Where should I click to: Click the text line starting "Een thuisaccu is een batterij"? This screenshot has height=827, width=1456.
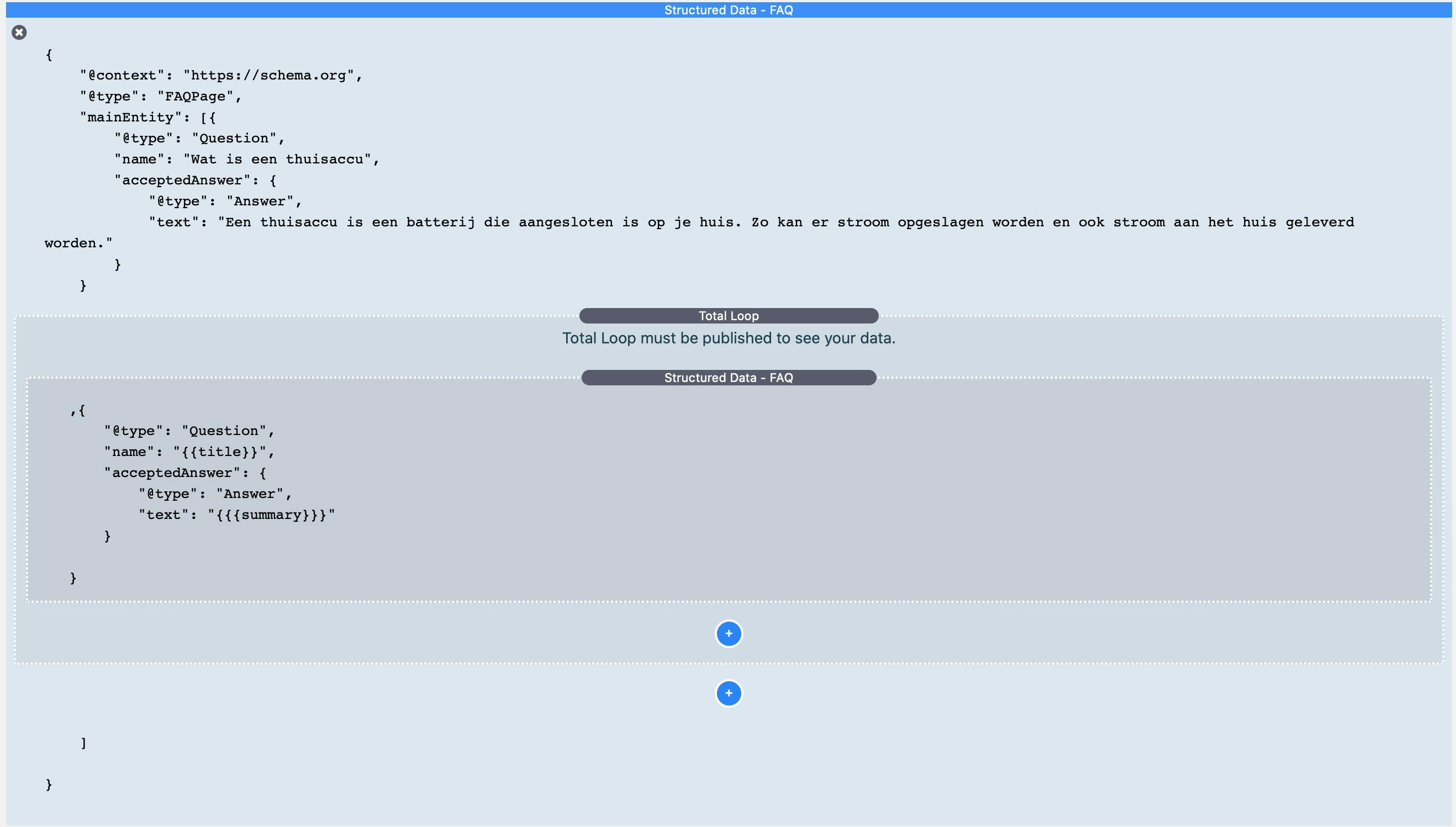751,222
